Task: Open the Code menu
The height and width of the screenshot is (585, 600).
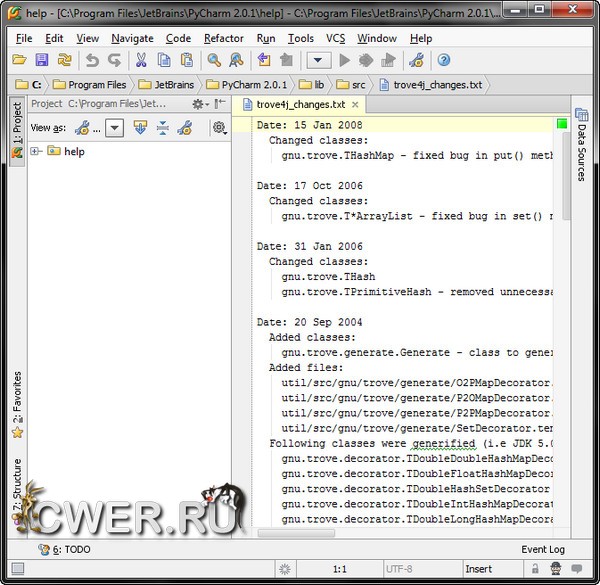Action: (178, 38)
